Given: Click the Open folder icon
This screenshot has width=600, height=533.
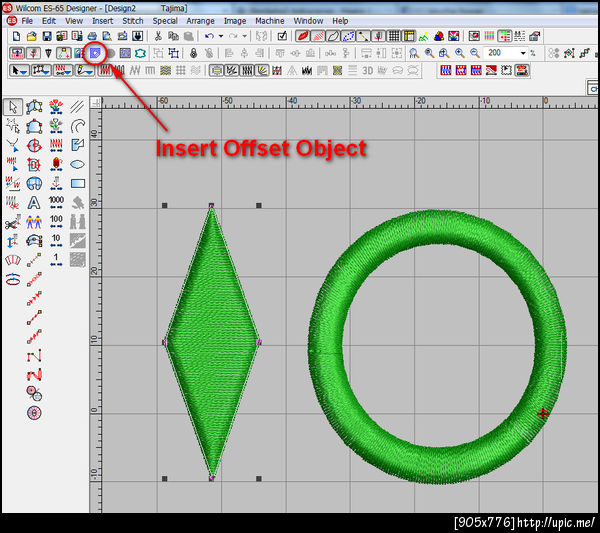Looking at the screenshot, I should point(31,36).
